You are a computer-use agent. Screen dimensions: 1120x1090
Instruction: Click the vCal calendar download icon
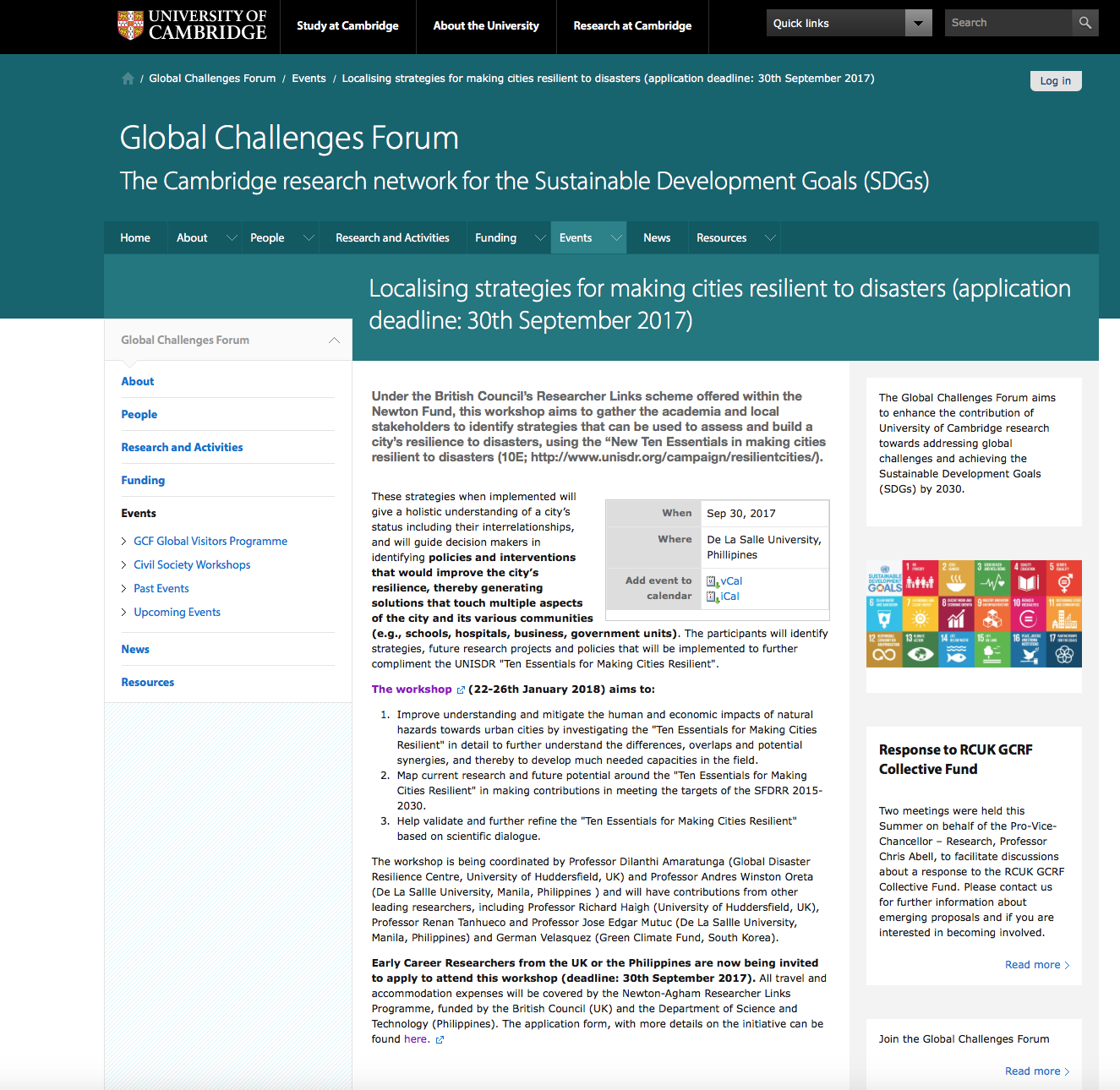(x=713, y=581)
